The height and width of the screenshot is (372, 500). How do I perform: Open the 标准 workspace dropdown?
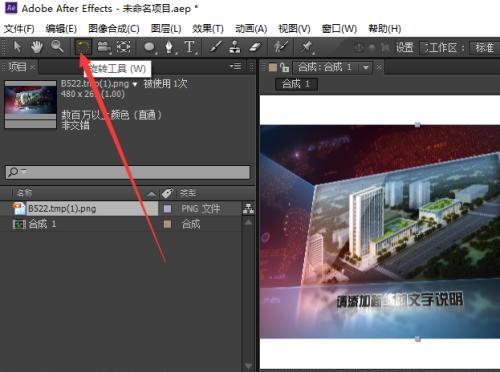coord(484,48)
